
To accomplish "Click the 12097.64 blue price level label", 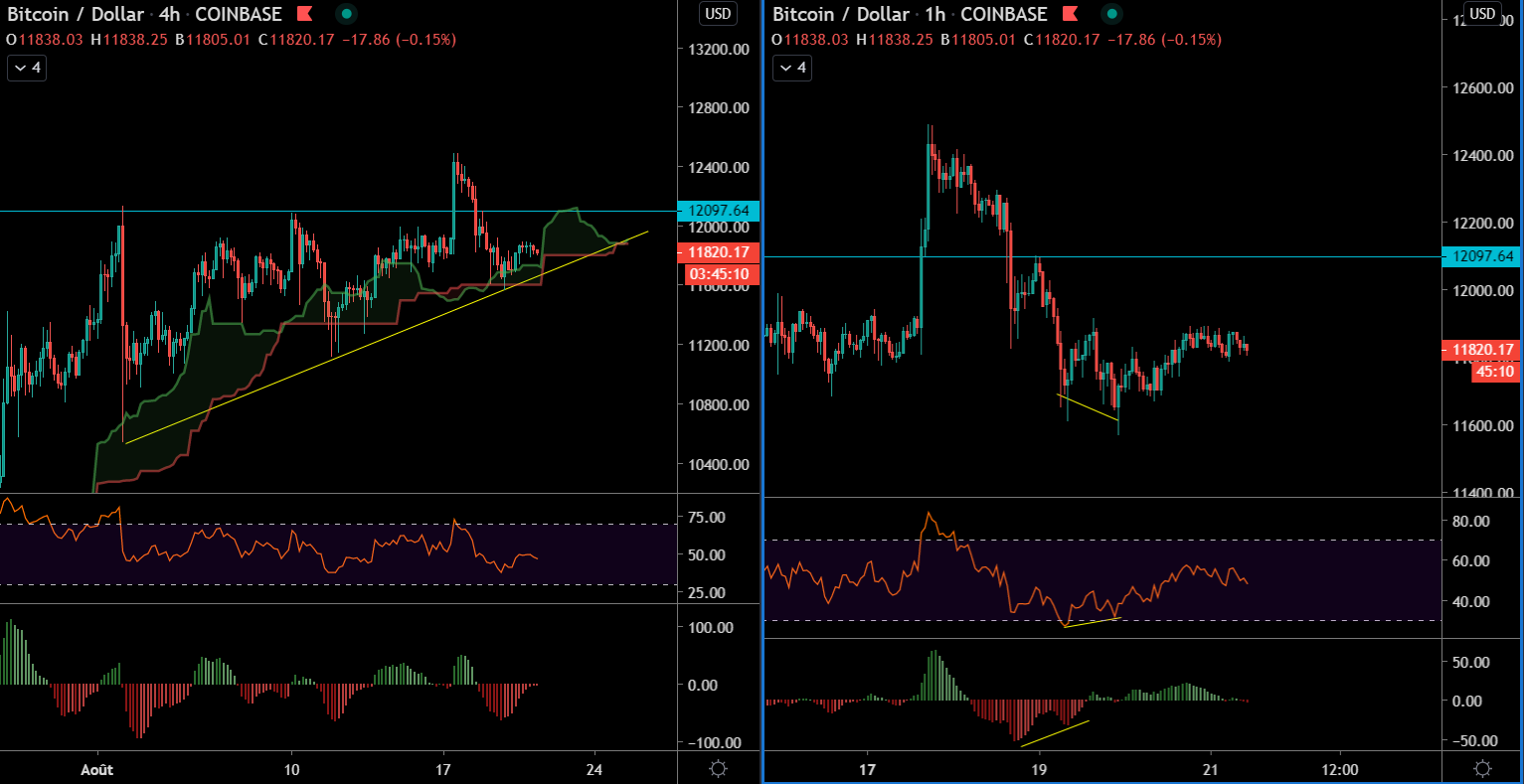I will coord(720,211).
